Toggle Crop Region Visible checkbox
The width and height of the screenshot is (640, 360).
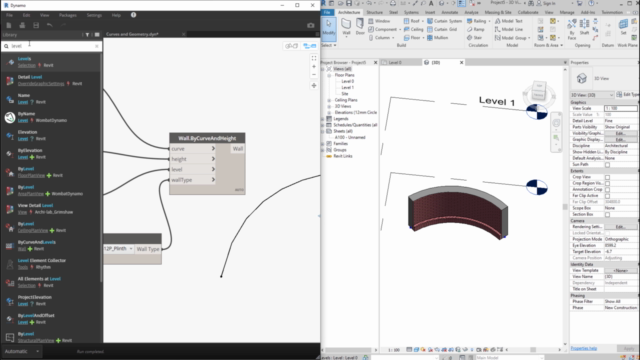[x=607, y=183]
